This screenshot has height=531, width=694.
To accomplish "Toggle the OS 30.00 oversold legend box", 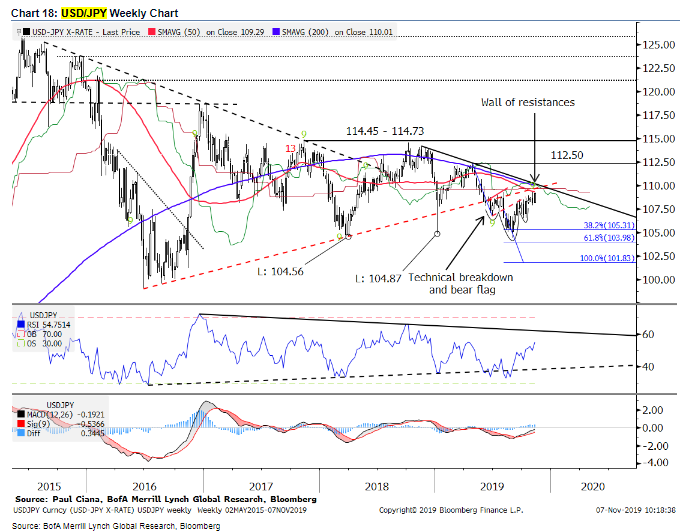I will coord(23,345).
